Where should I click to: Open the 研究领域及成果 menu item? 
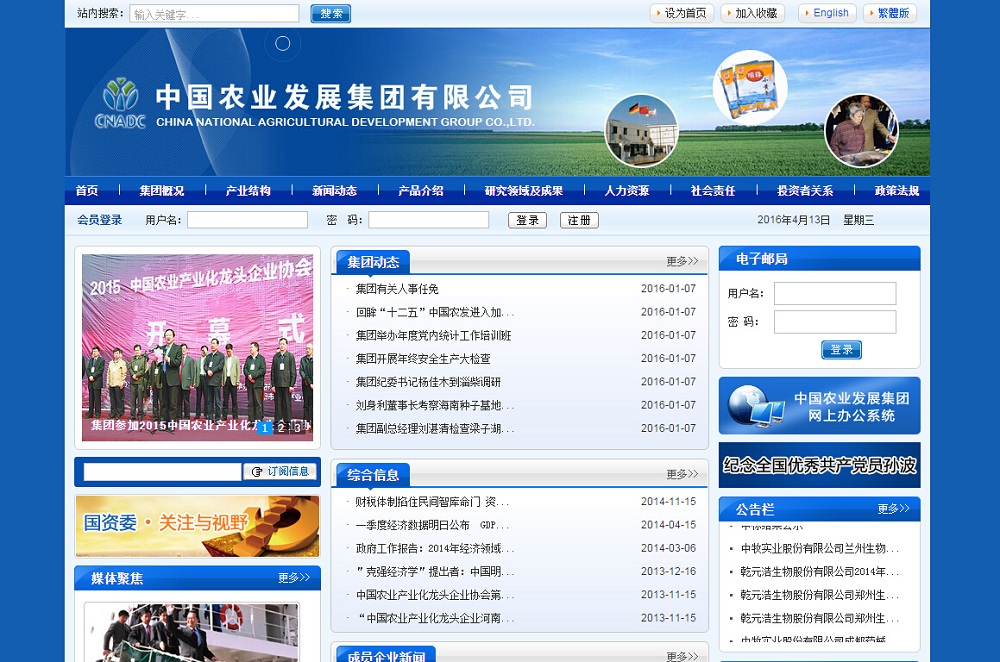click(524, 190)
